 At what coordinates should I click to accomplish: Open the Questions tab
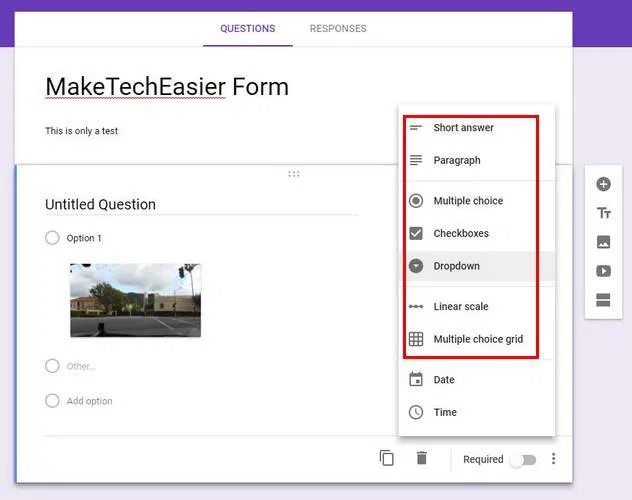click(x=247, y=29)
